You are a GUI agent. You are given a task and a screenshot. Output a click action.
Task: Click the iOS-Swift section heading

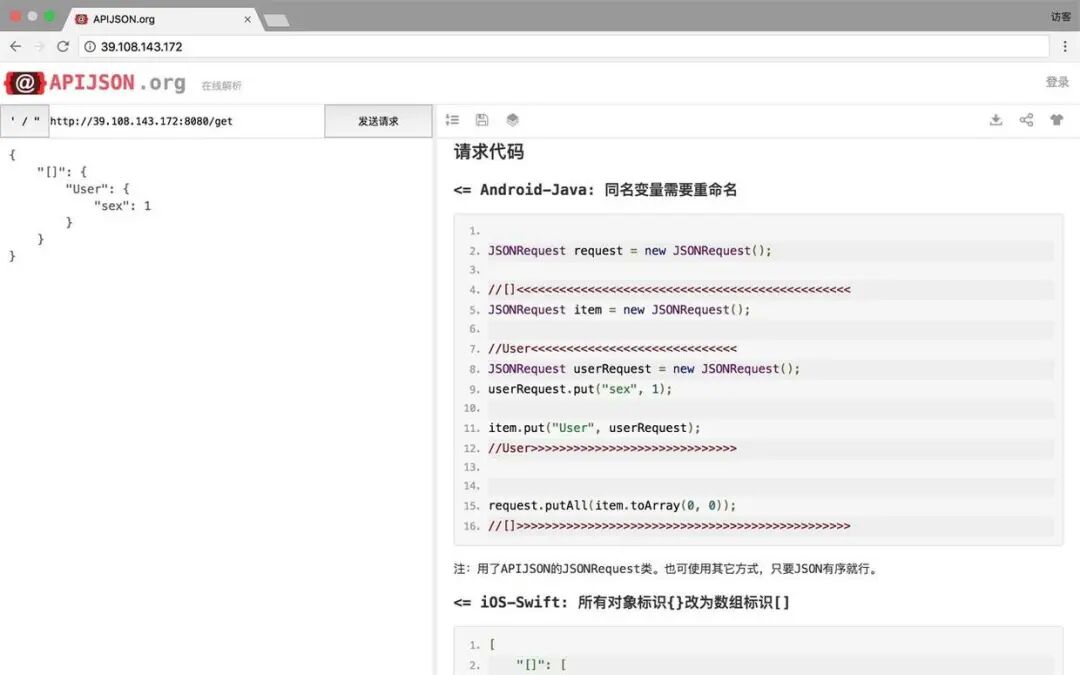[621, 602]
